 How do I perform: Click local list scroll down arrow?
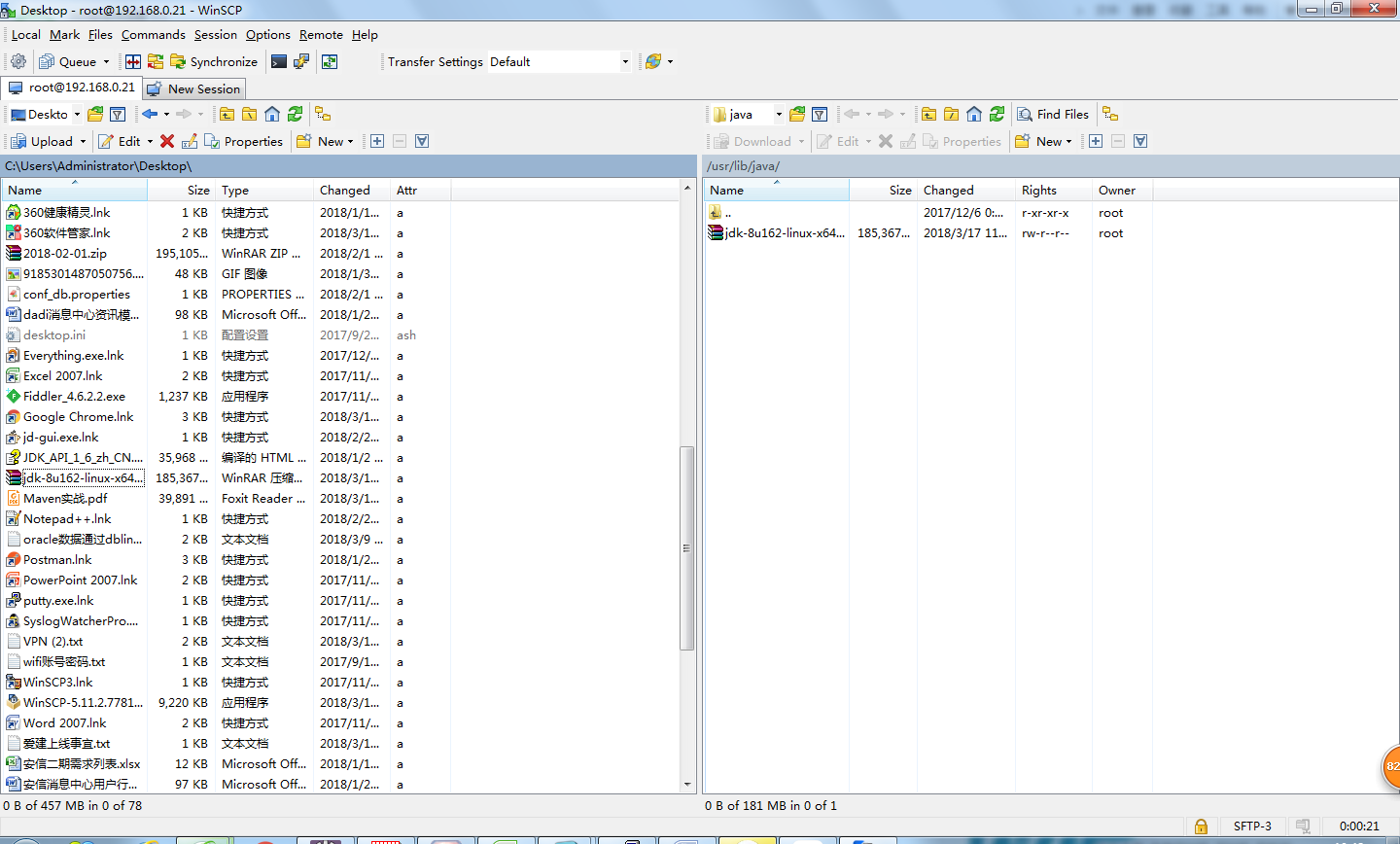(x=687, y=784)
